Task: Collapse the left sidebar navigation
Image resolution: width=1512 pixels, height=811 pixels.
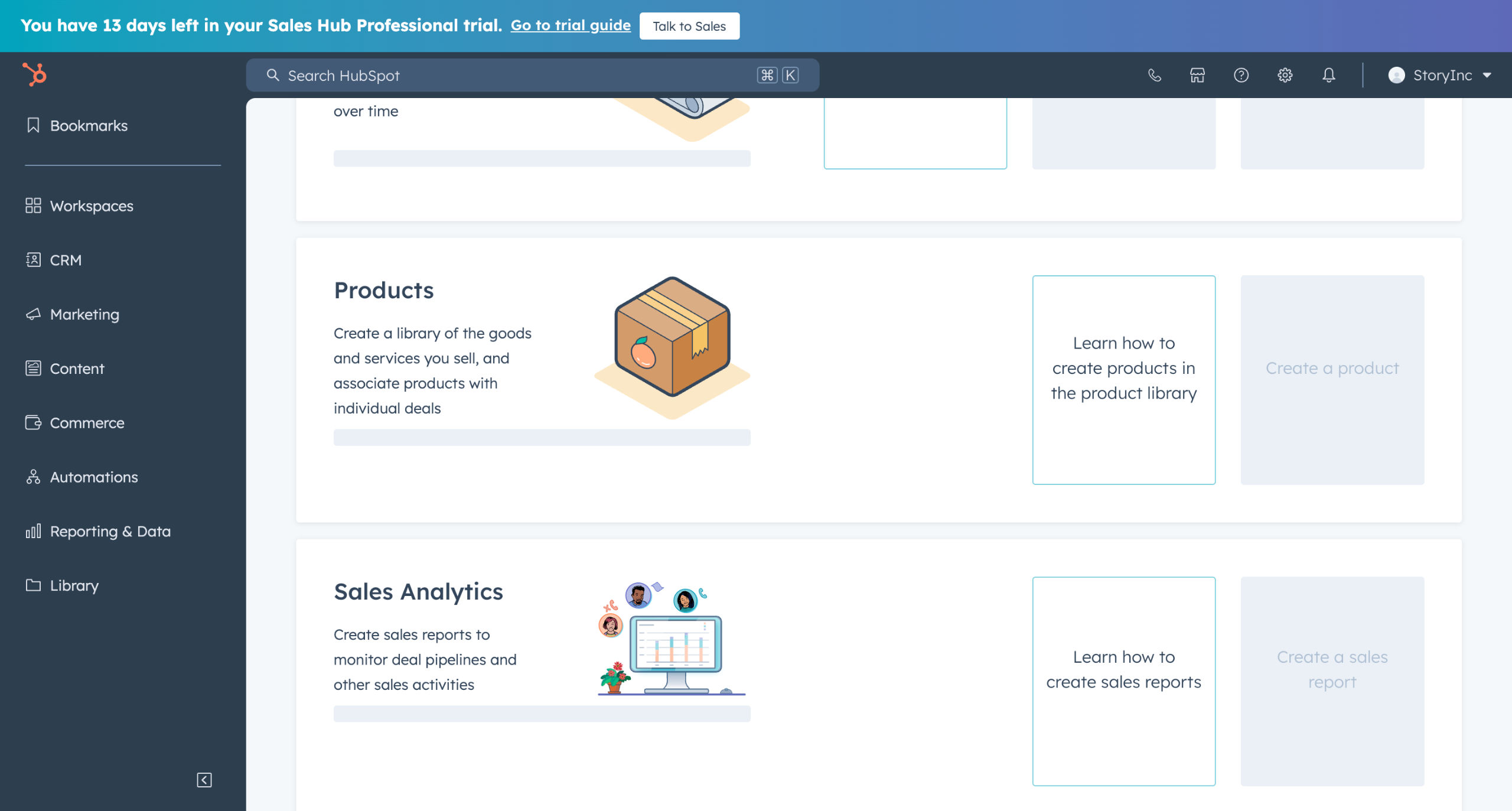Action: click(204, 780)
